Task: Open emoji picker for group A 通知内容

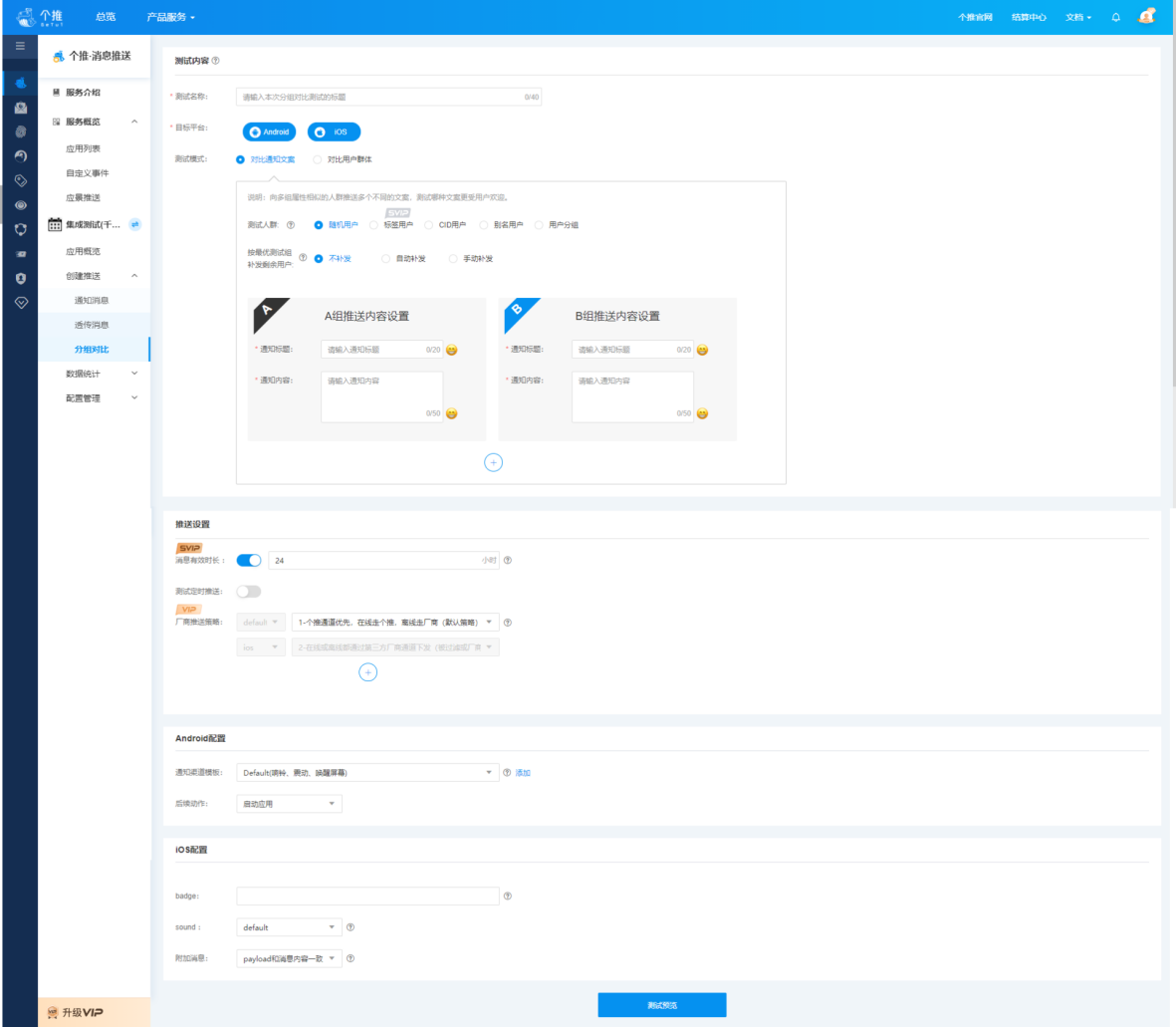Action: click(451, 413)
